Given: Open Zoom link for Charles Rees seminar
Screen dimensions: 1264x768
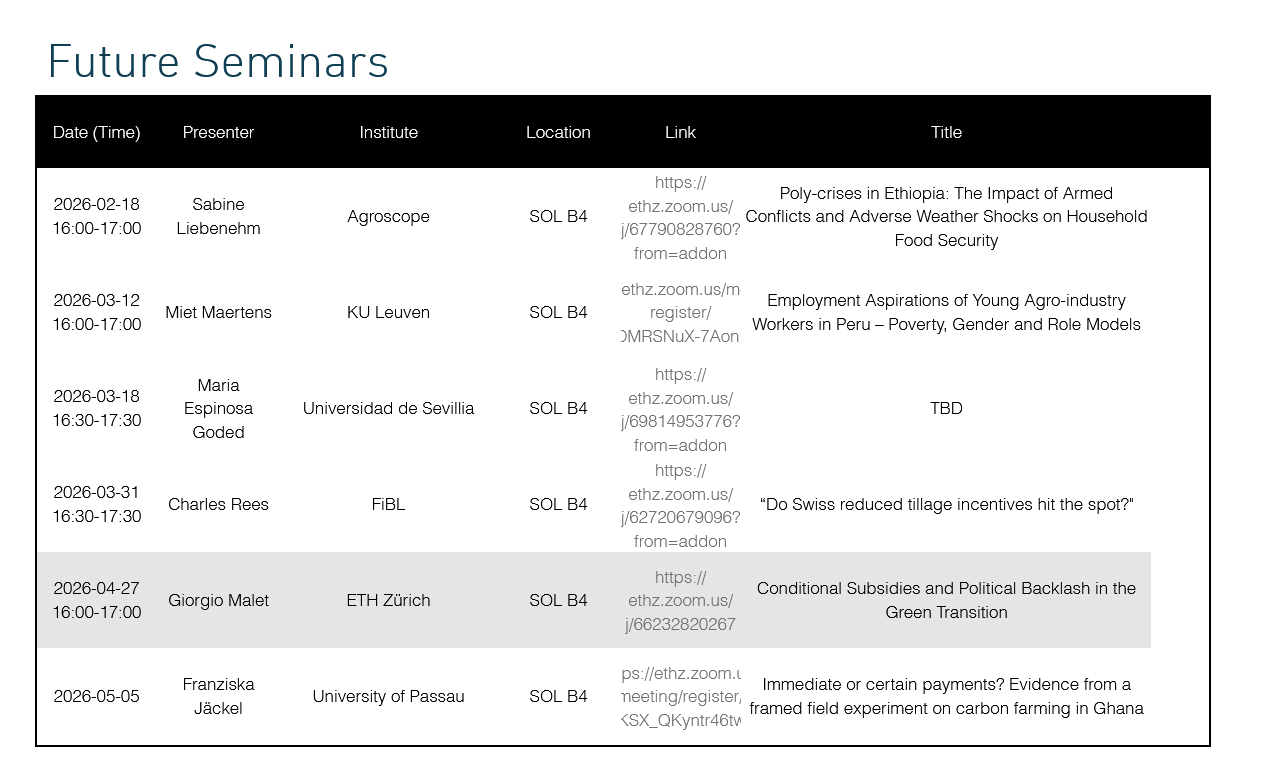Looking at the screenshot, I should click(680, 505).
